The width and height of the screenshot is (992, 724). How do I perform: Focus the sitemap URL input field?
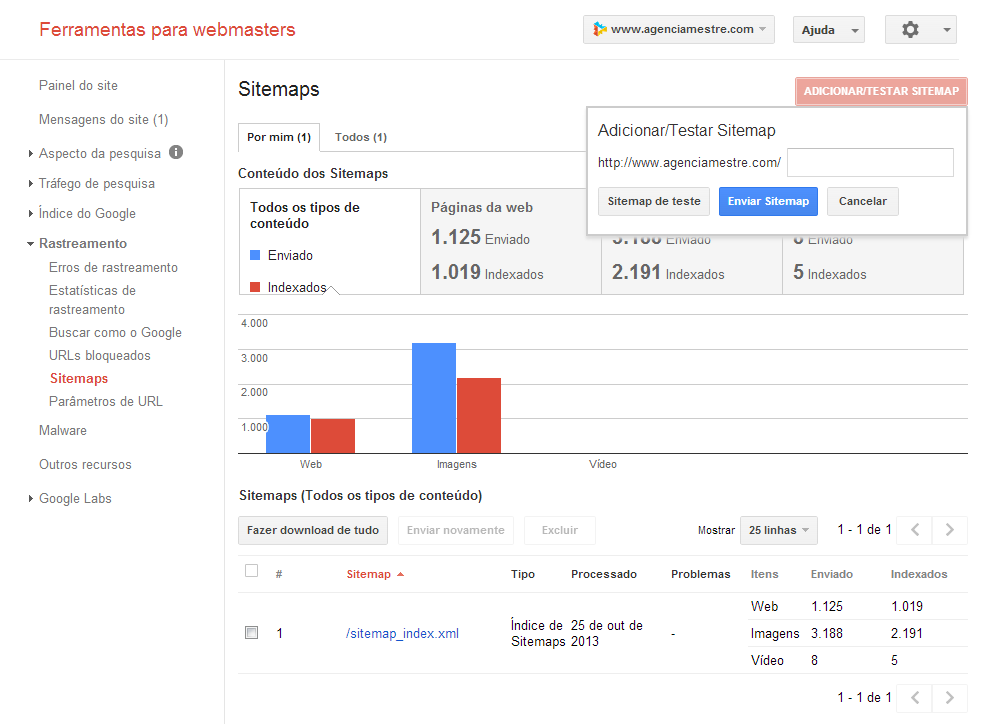pos(870,163)
